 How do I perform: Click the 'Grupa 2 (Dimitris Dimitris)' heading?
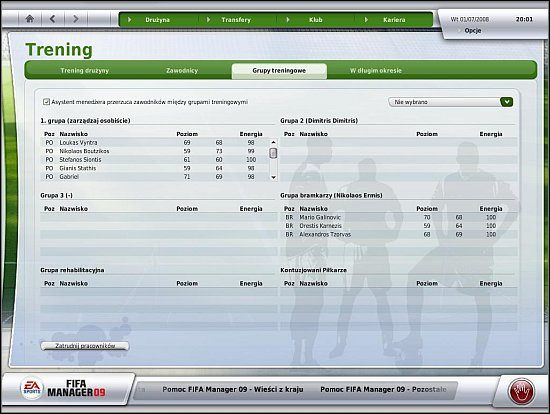click(319, 121)
